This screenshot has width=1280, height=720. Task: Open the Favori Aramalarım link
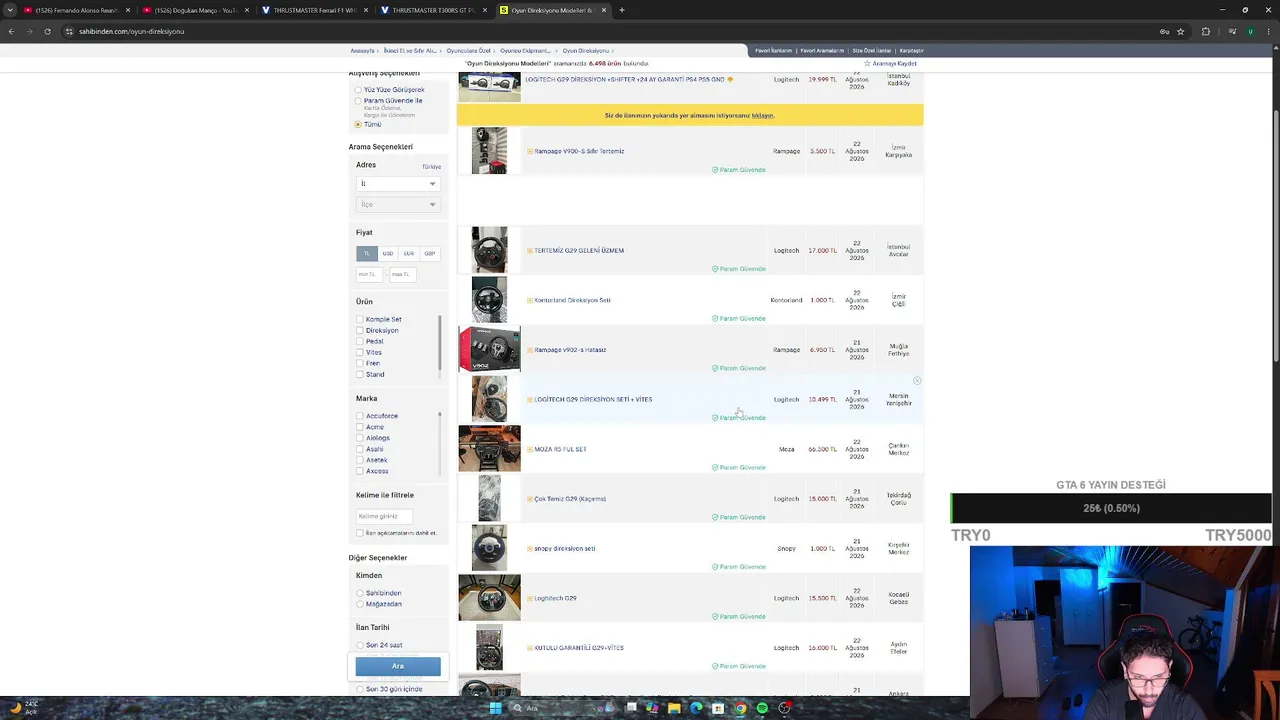(822, 50)
